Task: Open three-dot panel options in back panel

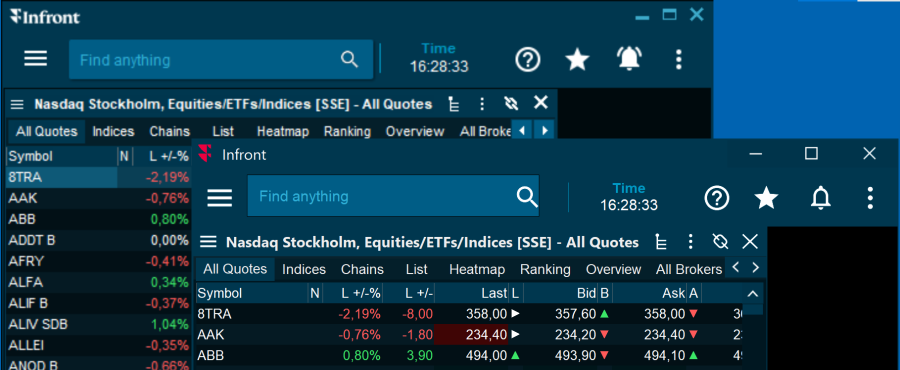Action: click(x=482, y=104)
